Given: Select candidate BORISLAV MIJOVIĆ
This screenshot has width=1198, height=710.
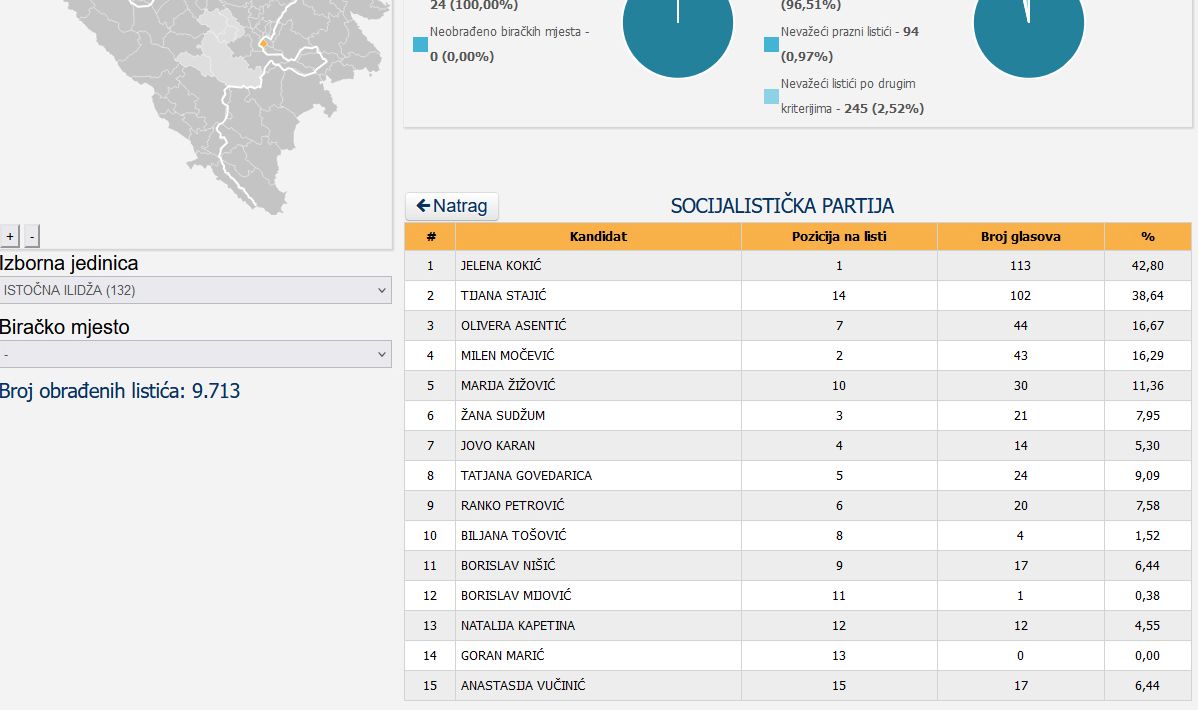Looking at the screenshot, I should click(516, 595).
